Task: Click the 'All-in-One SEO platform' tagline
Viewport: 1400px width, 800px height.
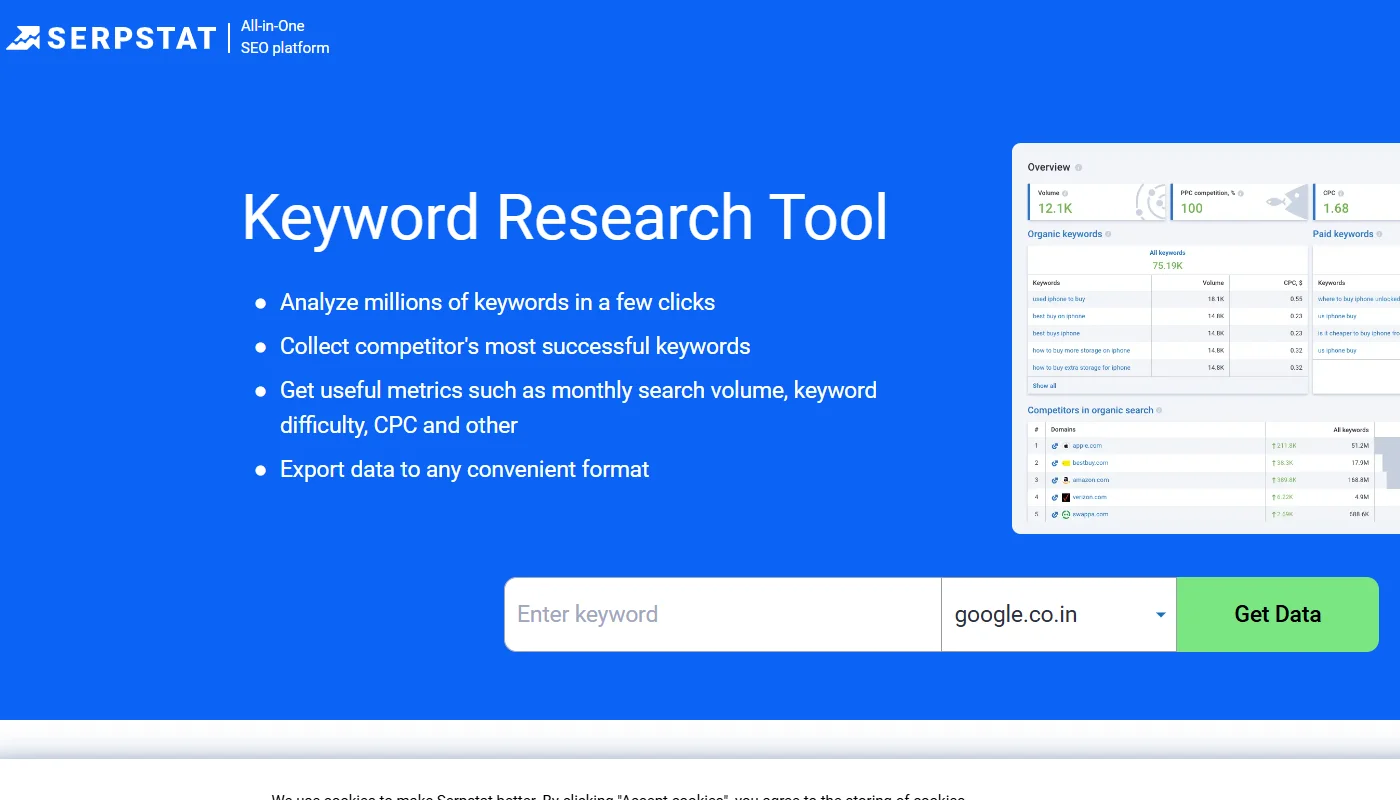Action: point(285,37)
